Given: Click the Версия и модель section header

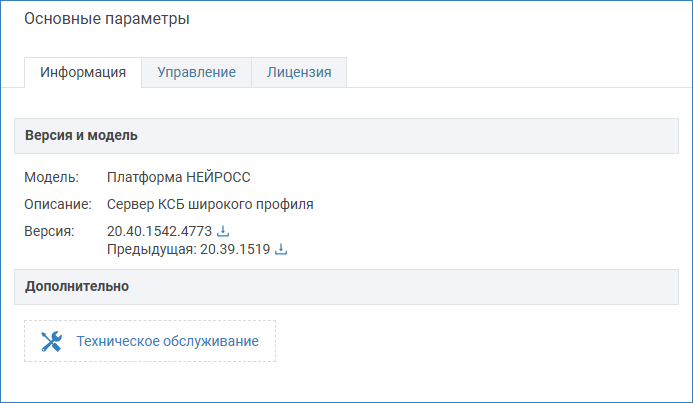Looking at the screenshot, I should 346,136.
